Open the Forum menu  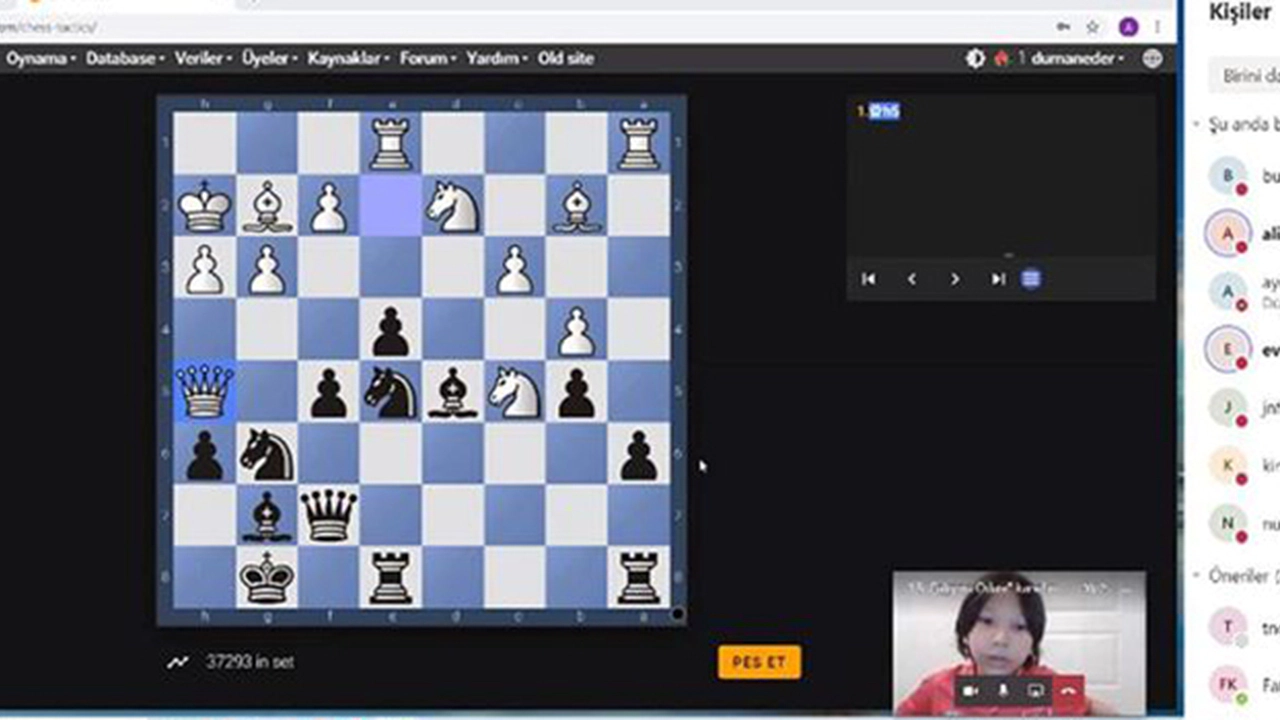[x=428, y=58]
